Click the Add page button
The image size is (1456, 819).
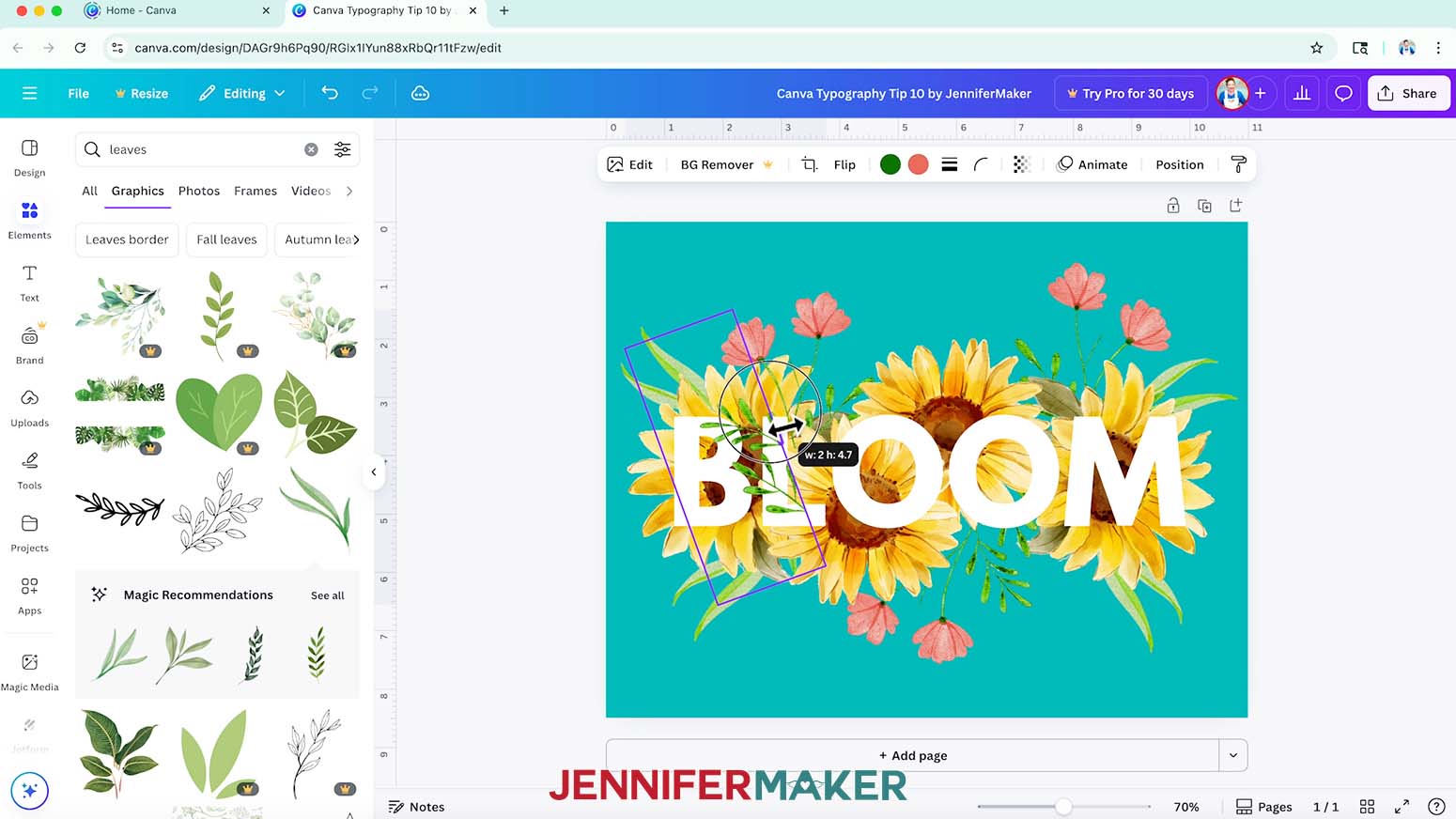[x=912, y=755]
